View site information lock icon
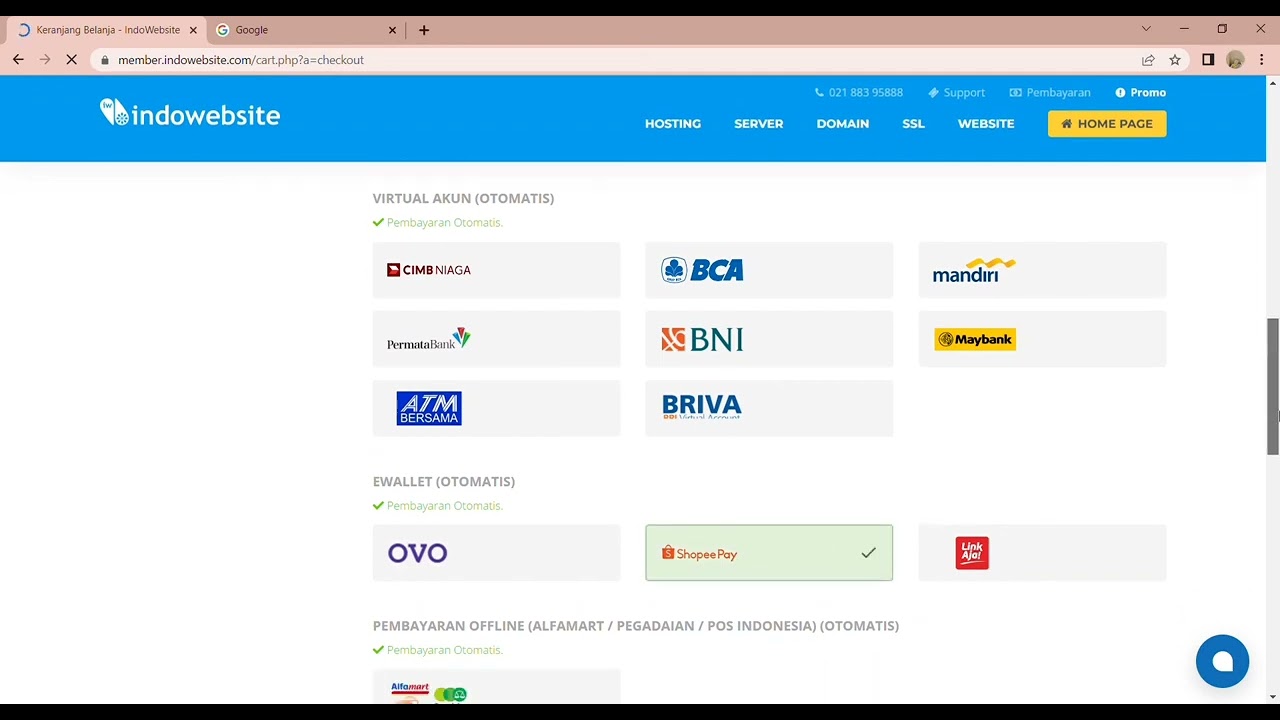Image resolution: width=1280 pixels, height=720 pixels. [x=104, y=60]
